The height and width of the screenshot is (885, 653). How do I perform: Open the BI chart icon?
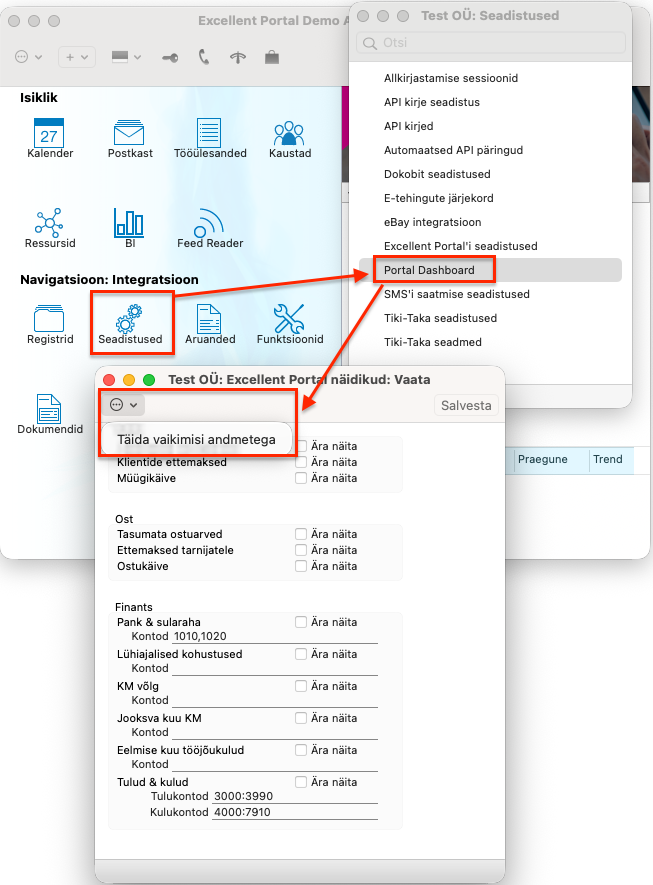point(130,224)
